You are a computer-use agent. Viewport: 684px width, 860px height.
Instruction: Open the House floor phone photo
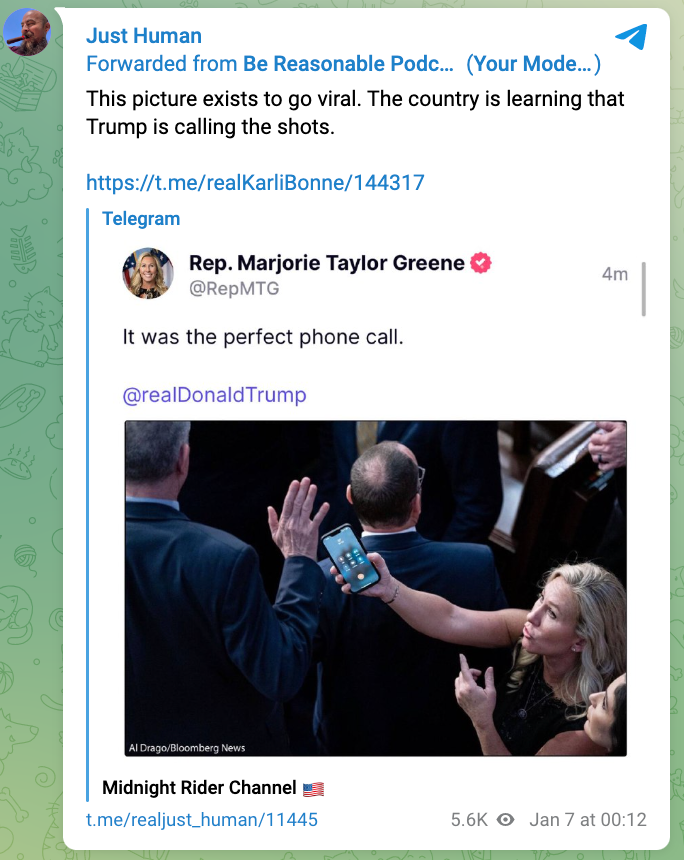point(375,588)
